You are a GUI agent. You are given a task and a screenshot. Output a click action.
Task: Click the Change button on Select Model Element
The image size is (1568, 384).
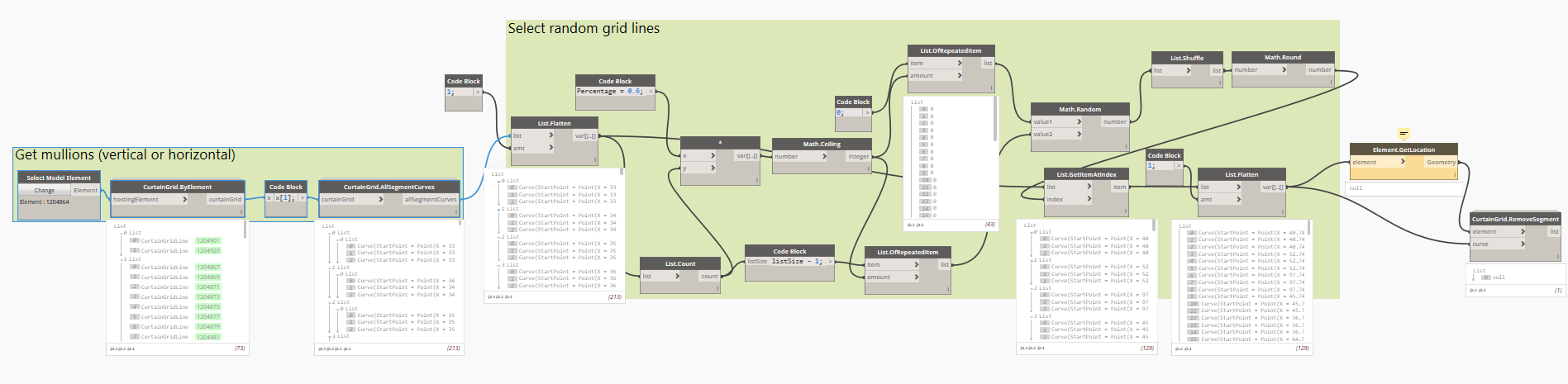point(45,190)
